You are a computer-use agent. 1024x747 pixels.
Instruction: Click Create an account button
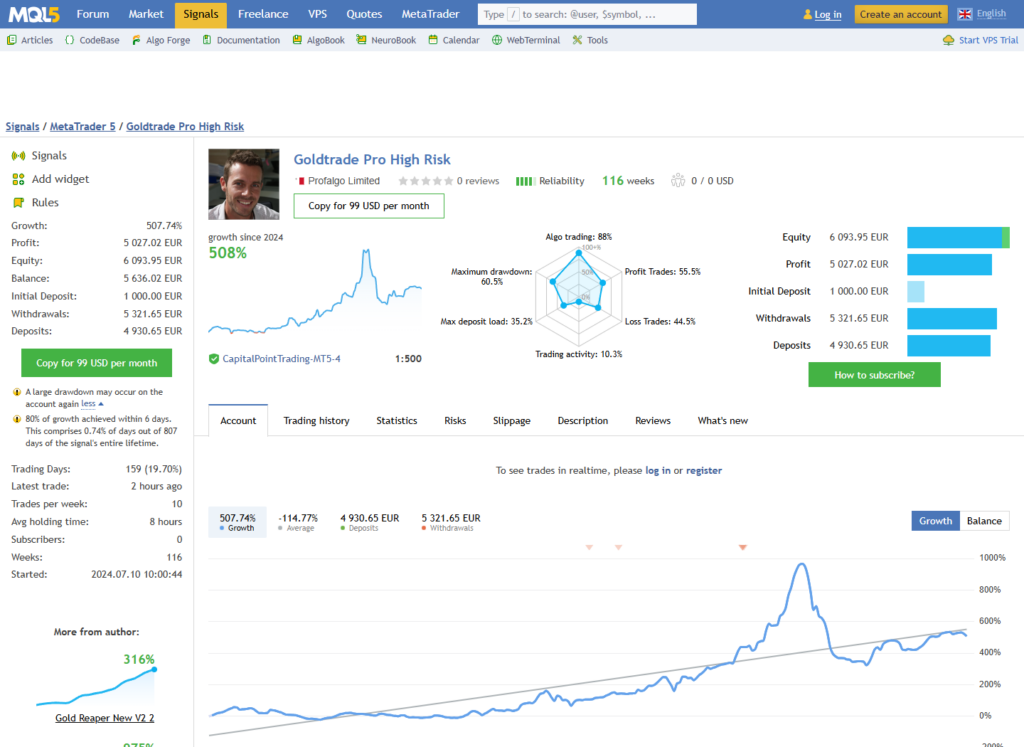tap(900, 14)
